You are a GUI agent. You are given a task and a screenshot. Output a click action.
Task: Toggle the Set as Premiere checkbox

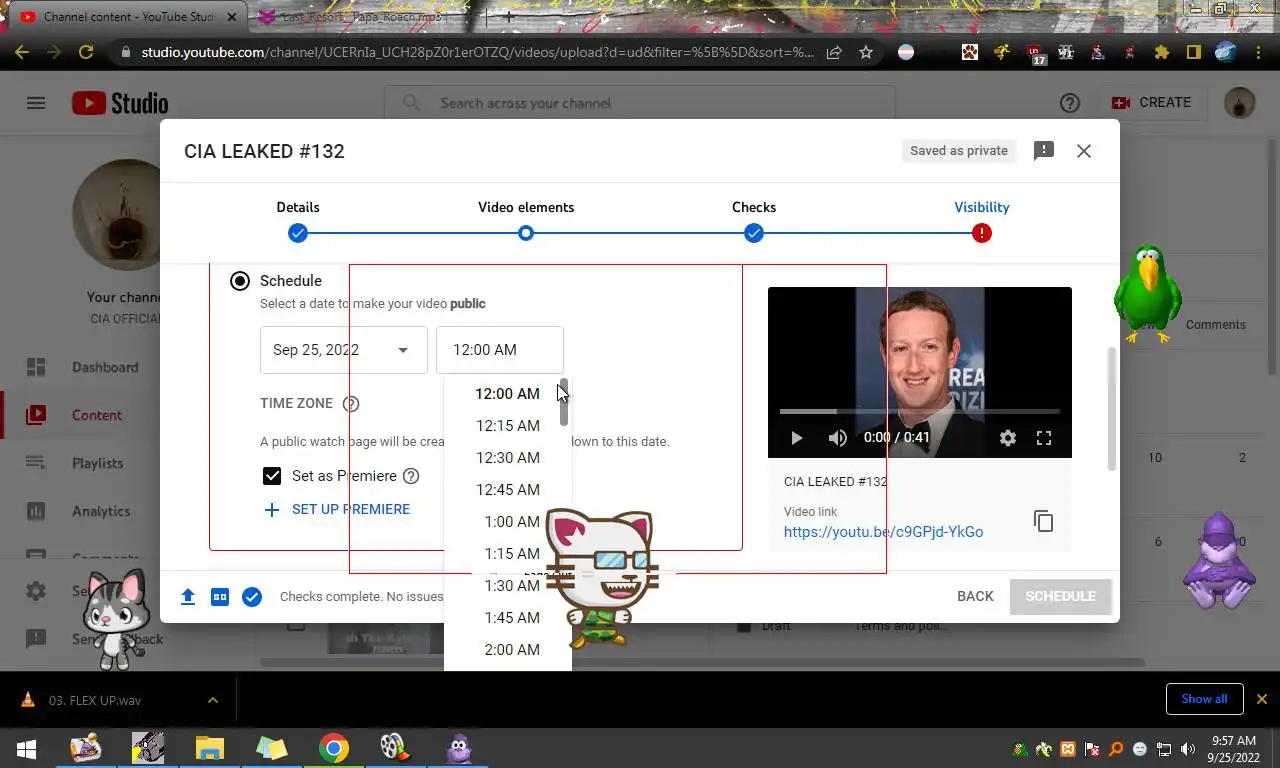tap(272, 476)
